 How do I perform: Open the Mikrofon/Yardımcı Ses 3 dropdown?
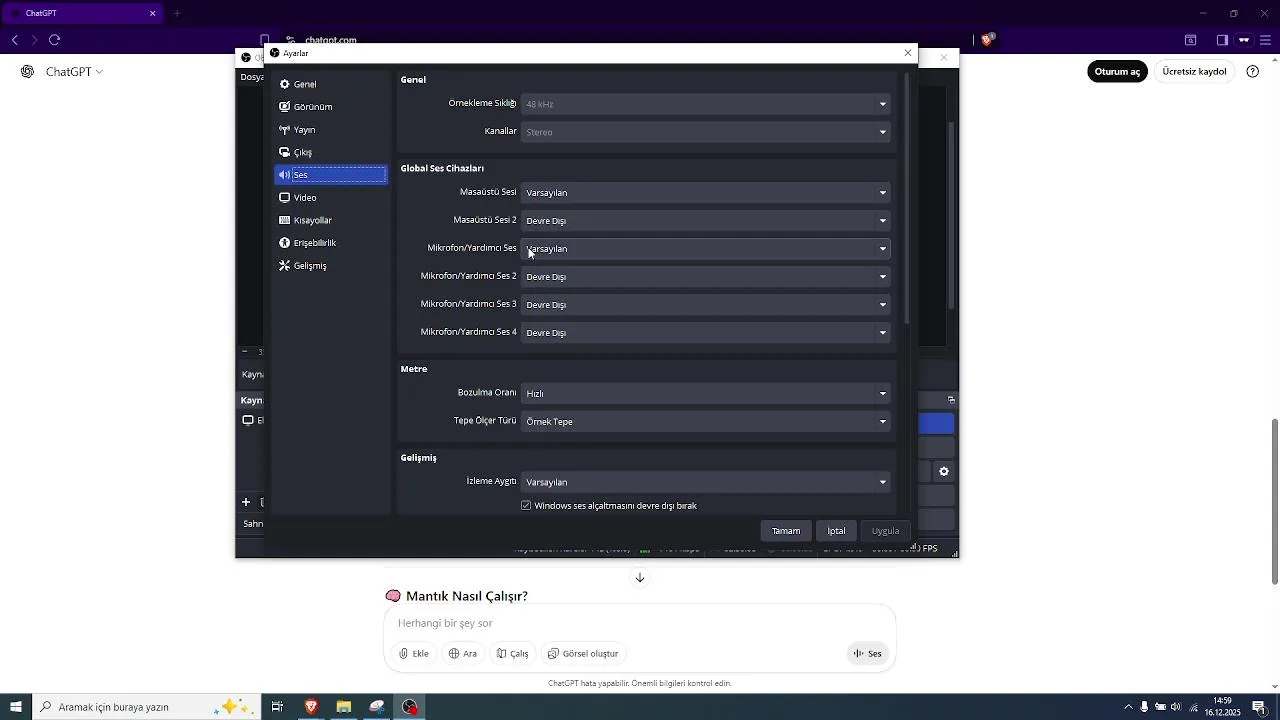(x=705, y=305)
